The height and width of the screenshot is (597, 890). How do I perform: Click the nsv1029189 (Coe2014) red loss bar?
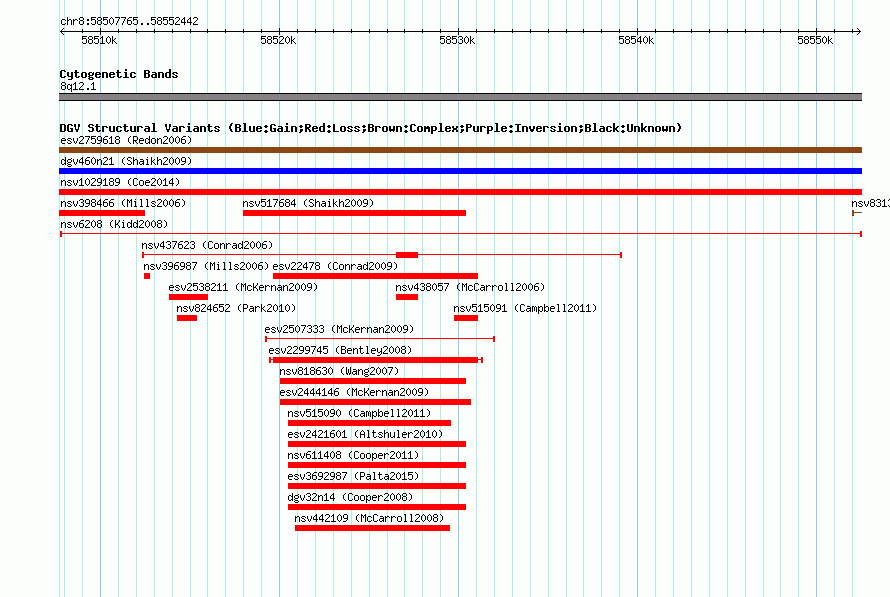(x=460, y=192)
